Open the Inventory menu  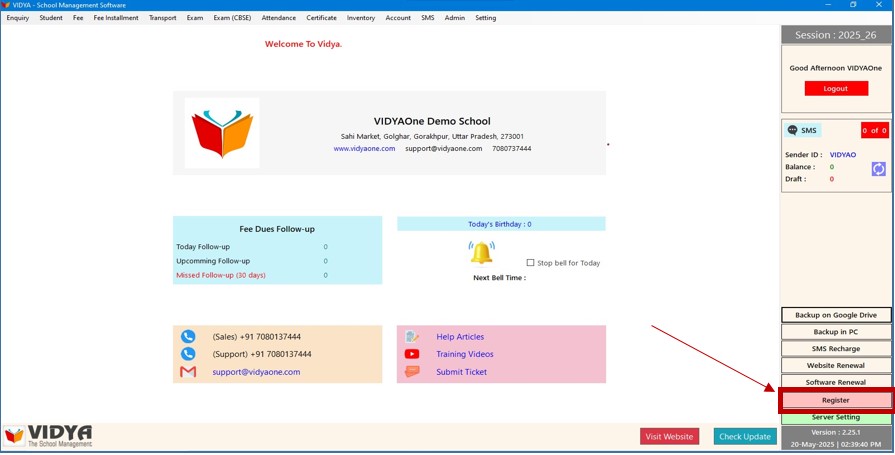361,18
